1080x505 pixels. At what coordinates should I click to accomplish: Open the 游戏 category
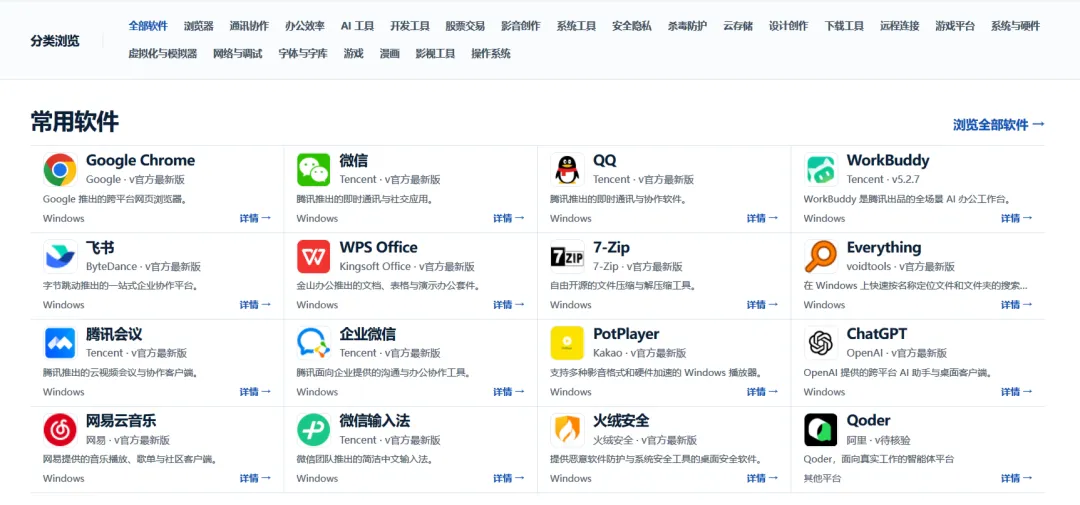pos(353,53)
